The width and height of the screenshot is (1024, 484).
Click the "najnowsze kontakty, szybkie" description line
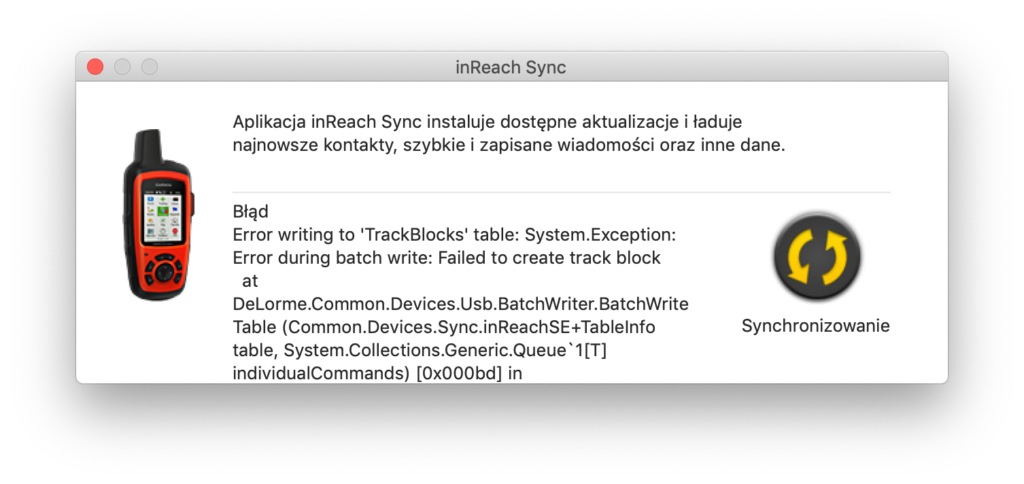click(x=509, y=145)
